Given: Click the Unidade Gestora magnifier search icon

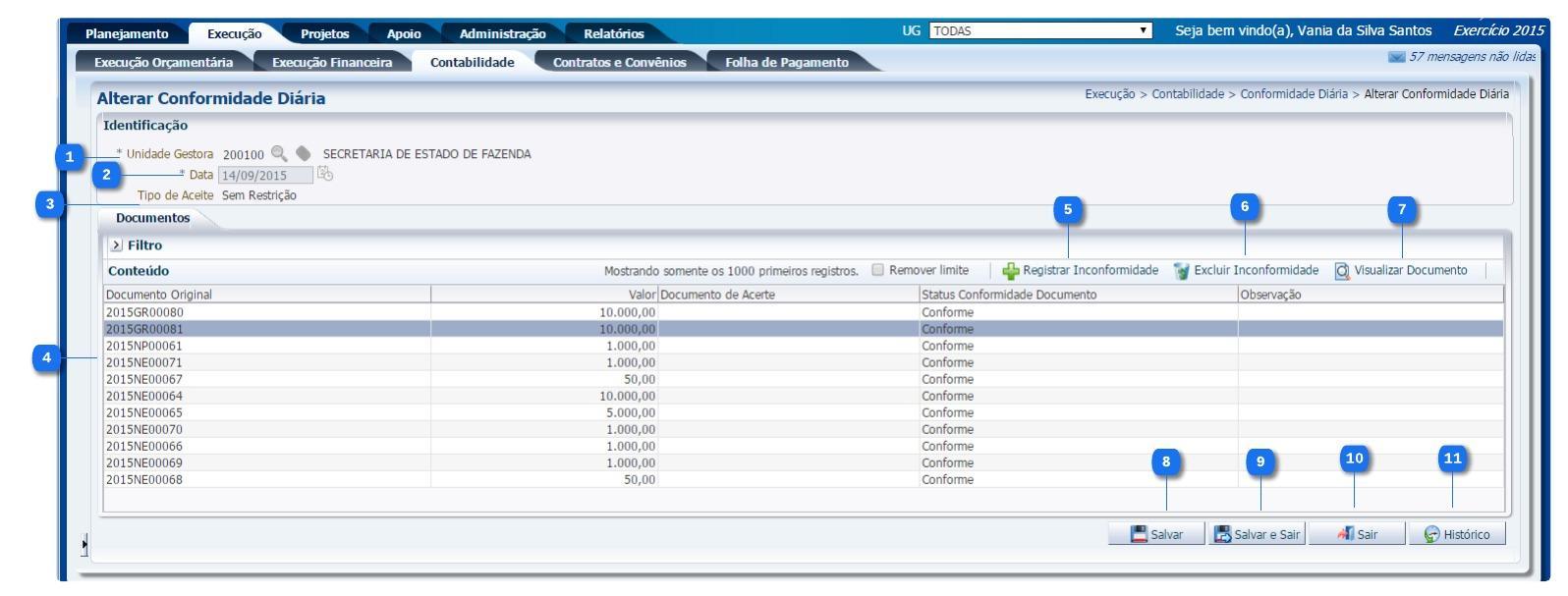Looking at the screenshot, I should 279,154.
